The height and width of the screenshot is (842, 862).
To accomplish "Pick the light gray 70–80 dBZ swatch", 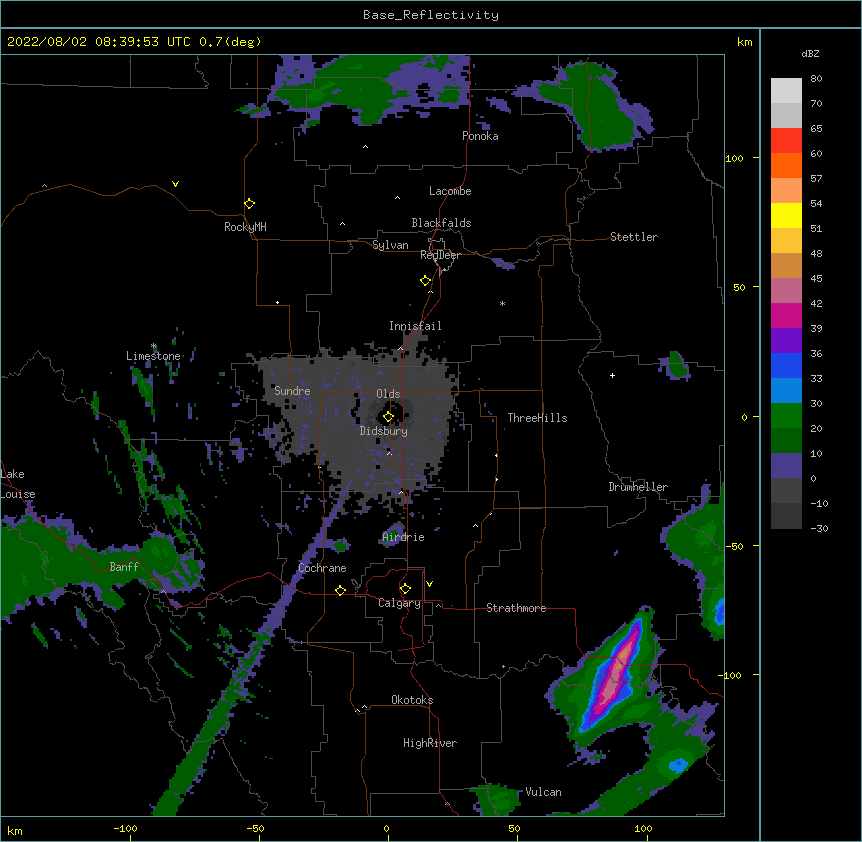I will click(786, 91).
